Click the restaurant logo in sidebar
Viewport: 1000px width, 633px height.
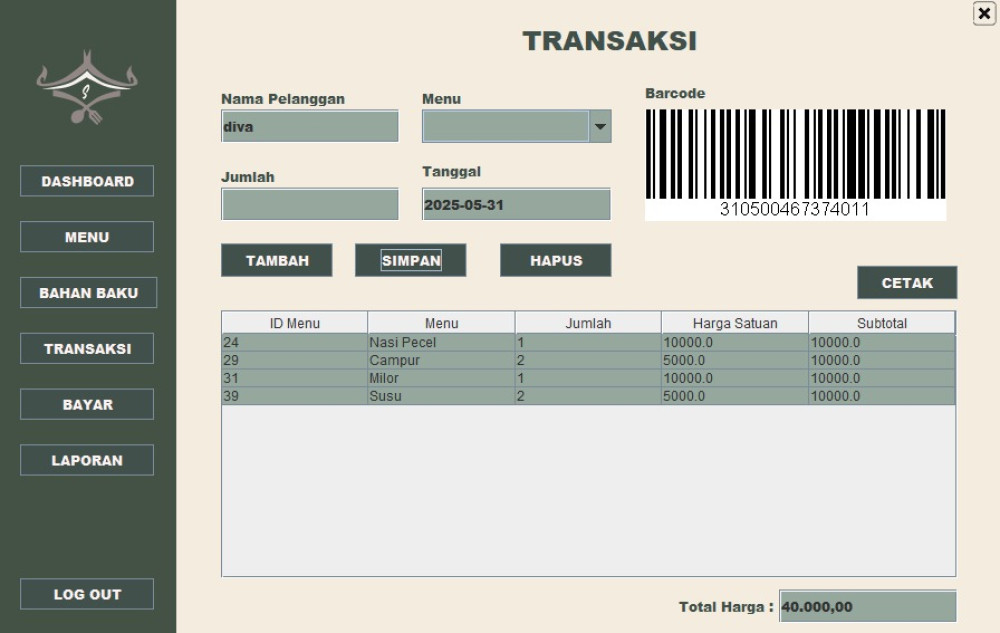pyautogui.click(x=87, y=87)
